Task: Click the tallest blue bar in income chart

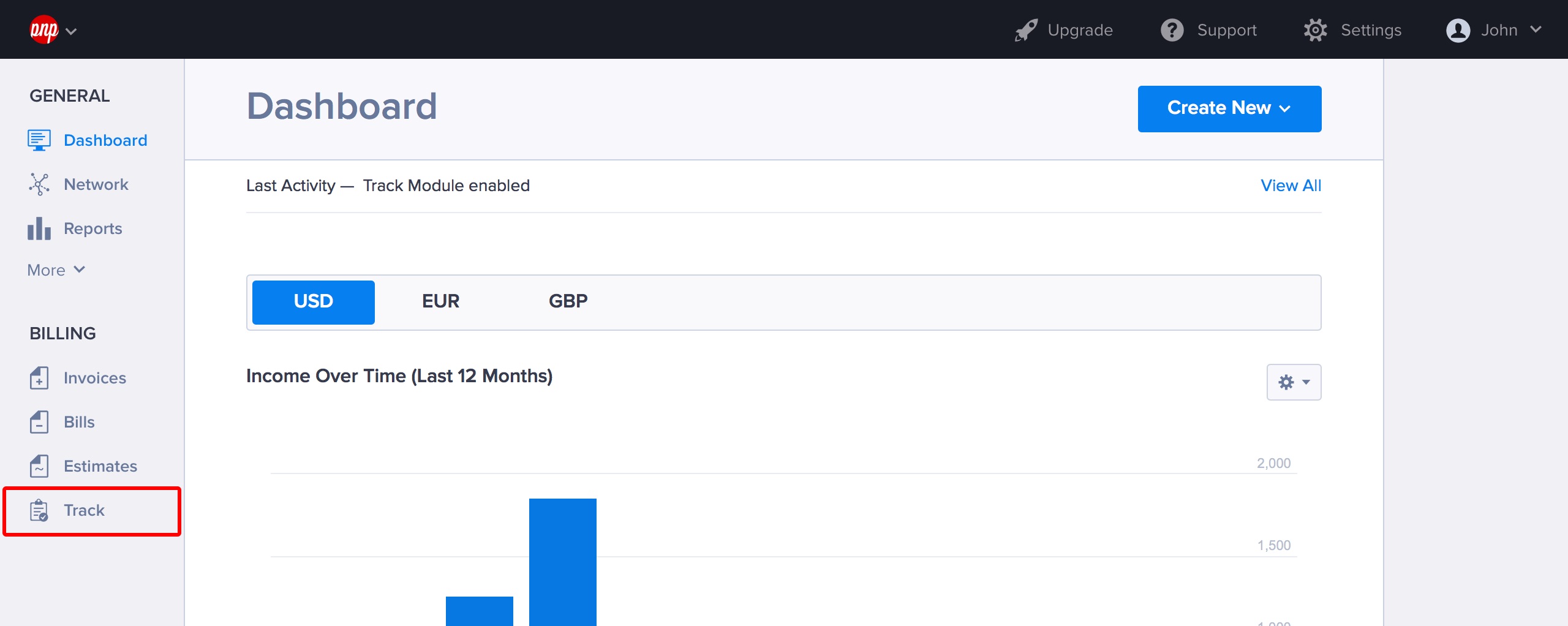Action: click(562, 560)
